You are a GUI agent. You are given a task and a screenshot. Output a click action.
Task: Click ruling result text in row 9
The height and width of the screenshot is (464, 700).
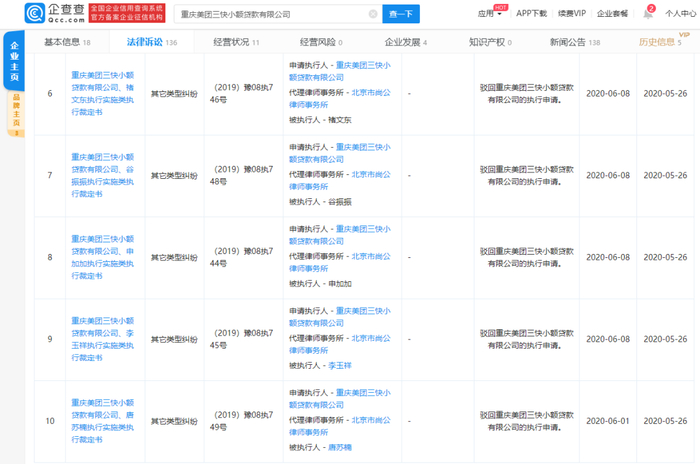(526, 339)
